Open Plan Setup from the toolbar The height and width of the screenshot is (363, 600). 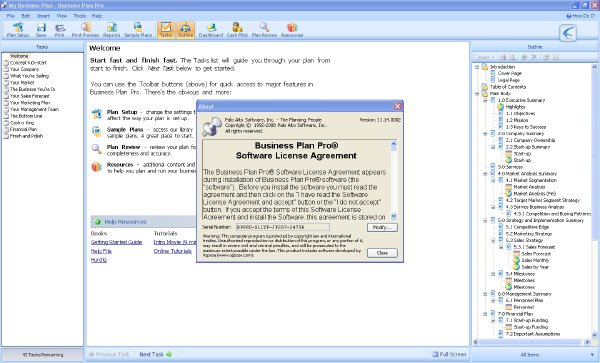pyautogui.click(x=18, y=29)
